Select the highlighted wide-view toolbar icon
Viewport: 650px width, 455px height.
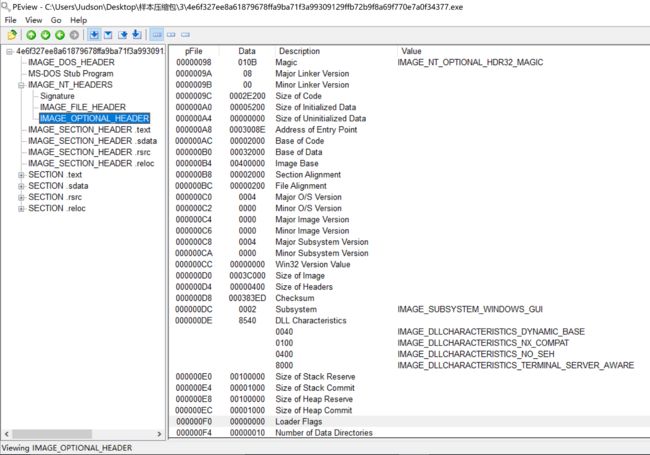[x=157, y=35]
